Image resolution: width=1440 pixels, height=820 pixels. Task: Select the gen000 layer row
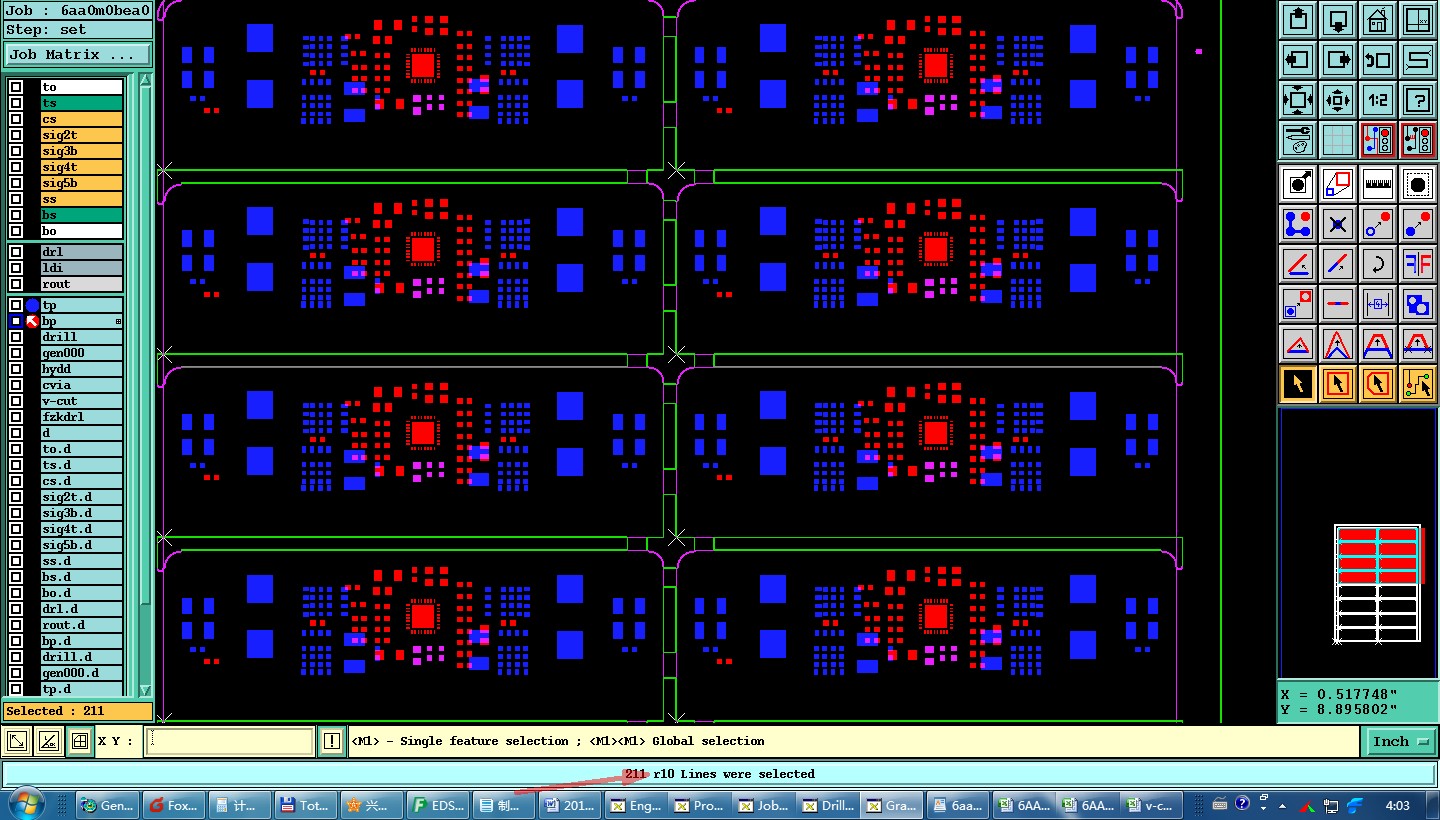click(82, 353)
